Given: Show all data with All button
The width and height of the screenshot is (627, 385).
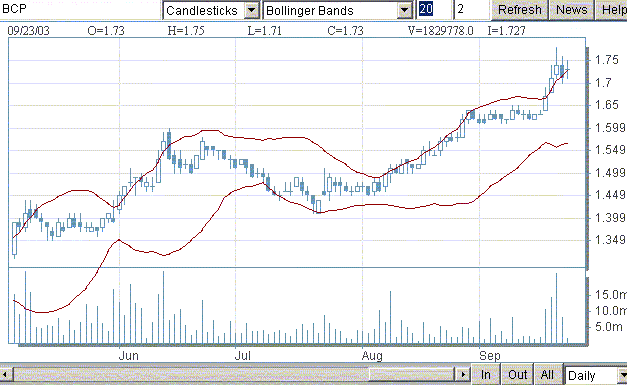Looking at the screenshot, I should [x=547, y=375].
